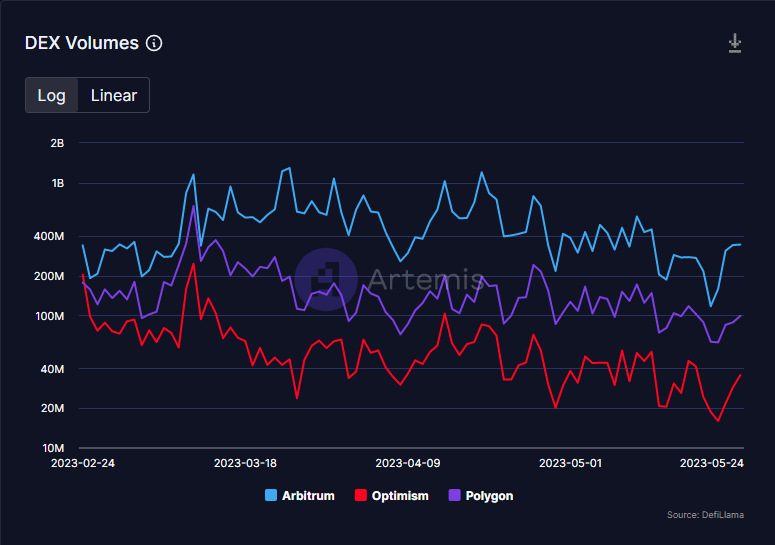This screenshot has height=545, width=775.
Task: Switch the chart scale to Log
Action: [52, 96]
